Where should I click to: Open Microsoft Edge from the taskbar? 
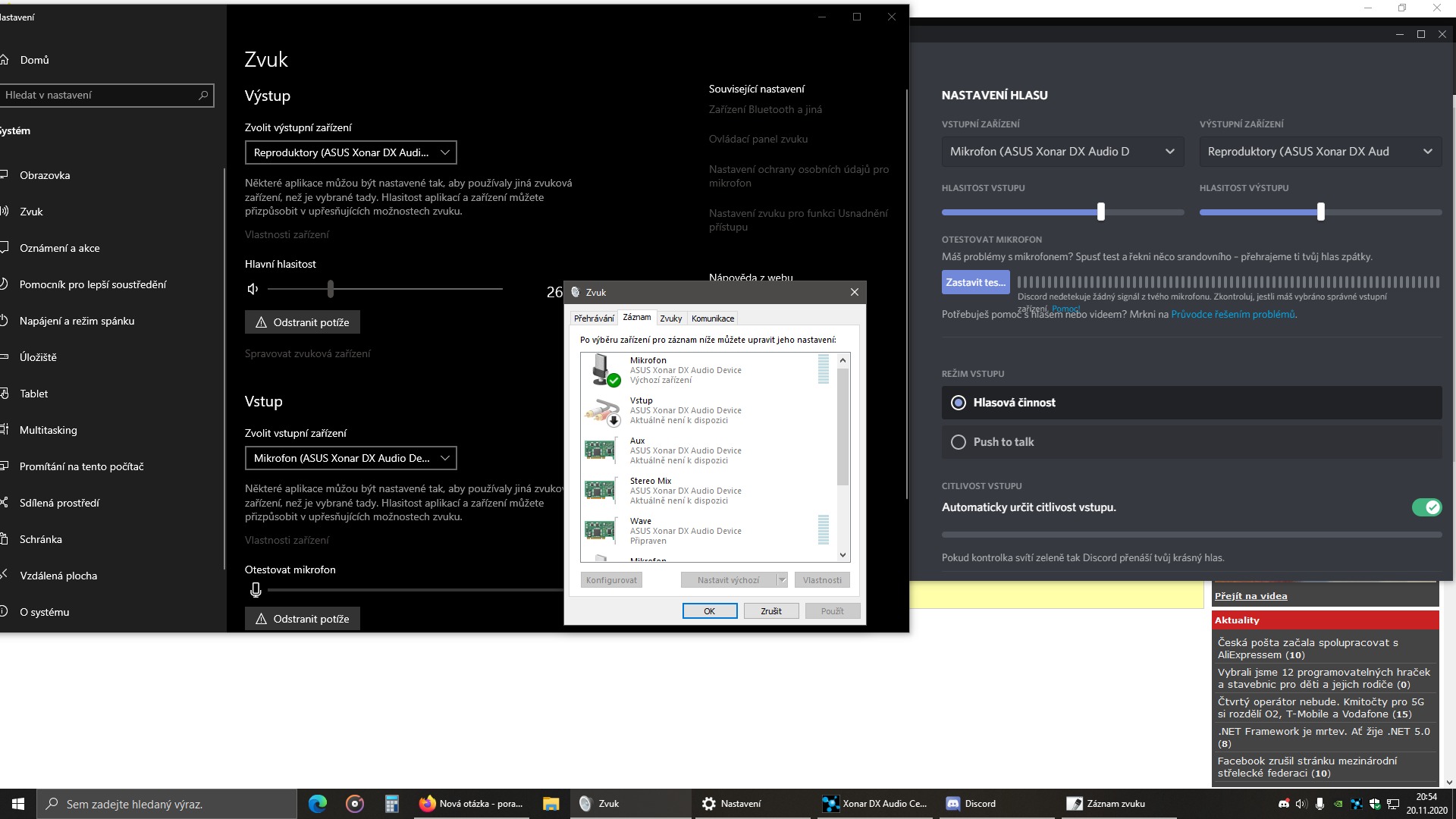(318, 804)
